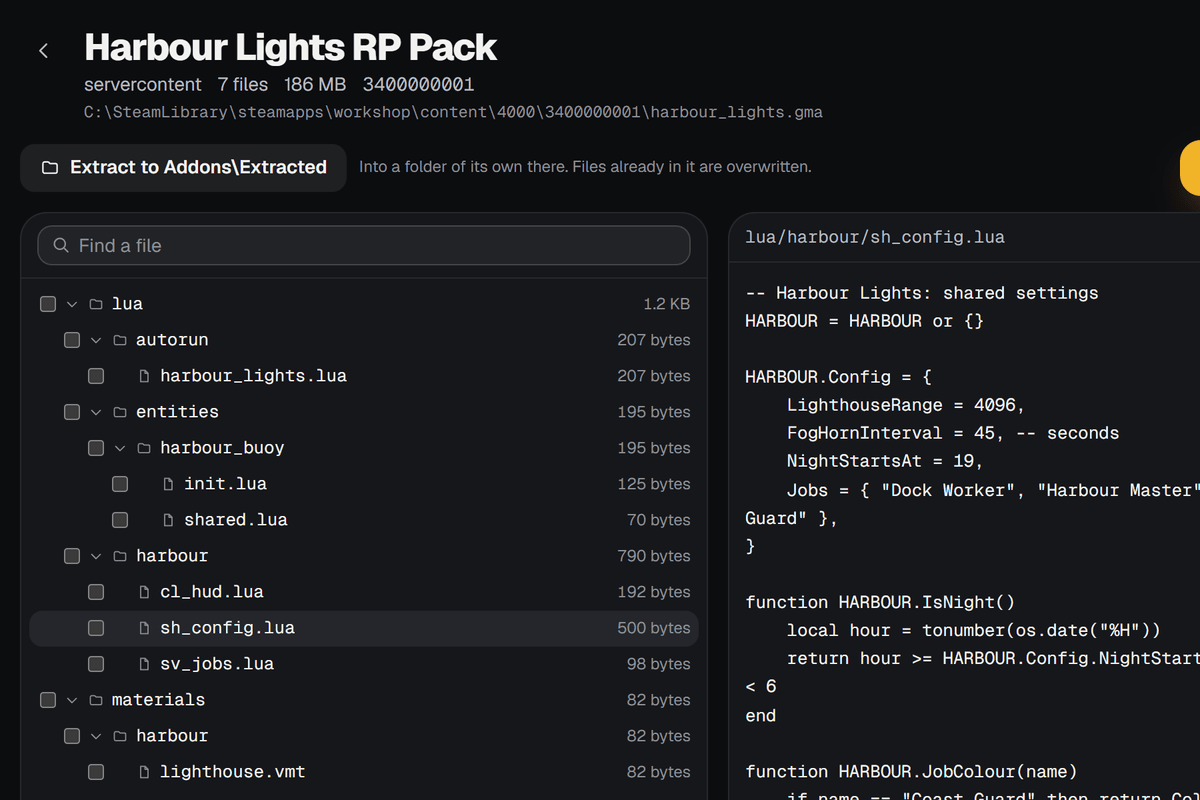Image resolution: width=1200 pixels, height=800 pixels.
Task: Tick the cl_hud.lua checkbox
Action: (x=96, y=592)
